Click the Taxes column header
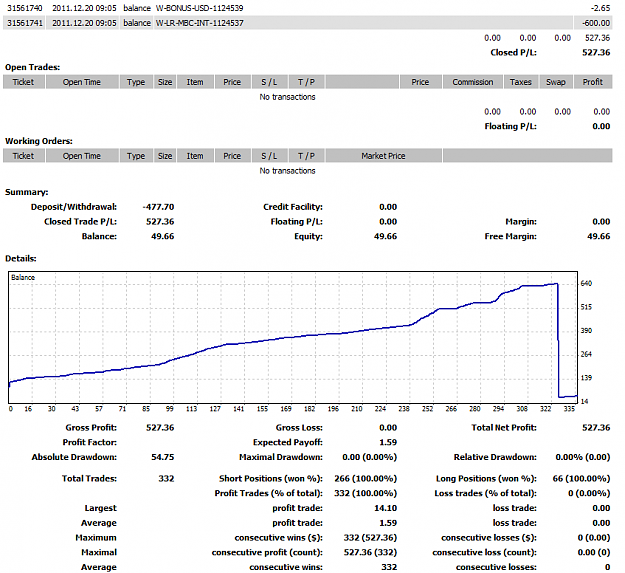Image resolution: width=625 pixels, height=573 pixels. [x=521, y=82]
